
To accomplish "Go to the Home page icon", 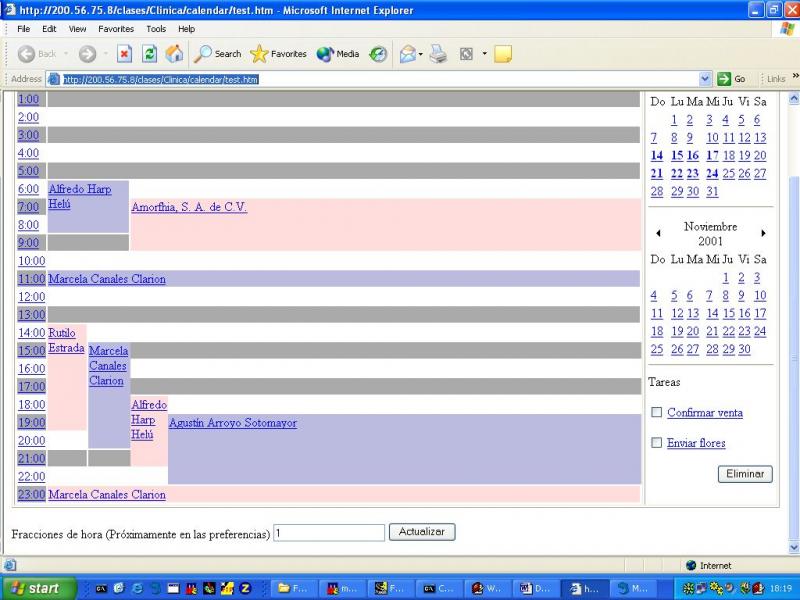I will click(x=174, y=54).
